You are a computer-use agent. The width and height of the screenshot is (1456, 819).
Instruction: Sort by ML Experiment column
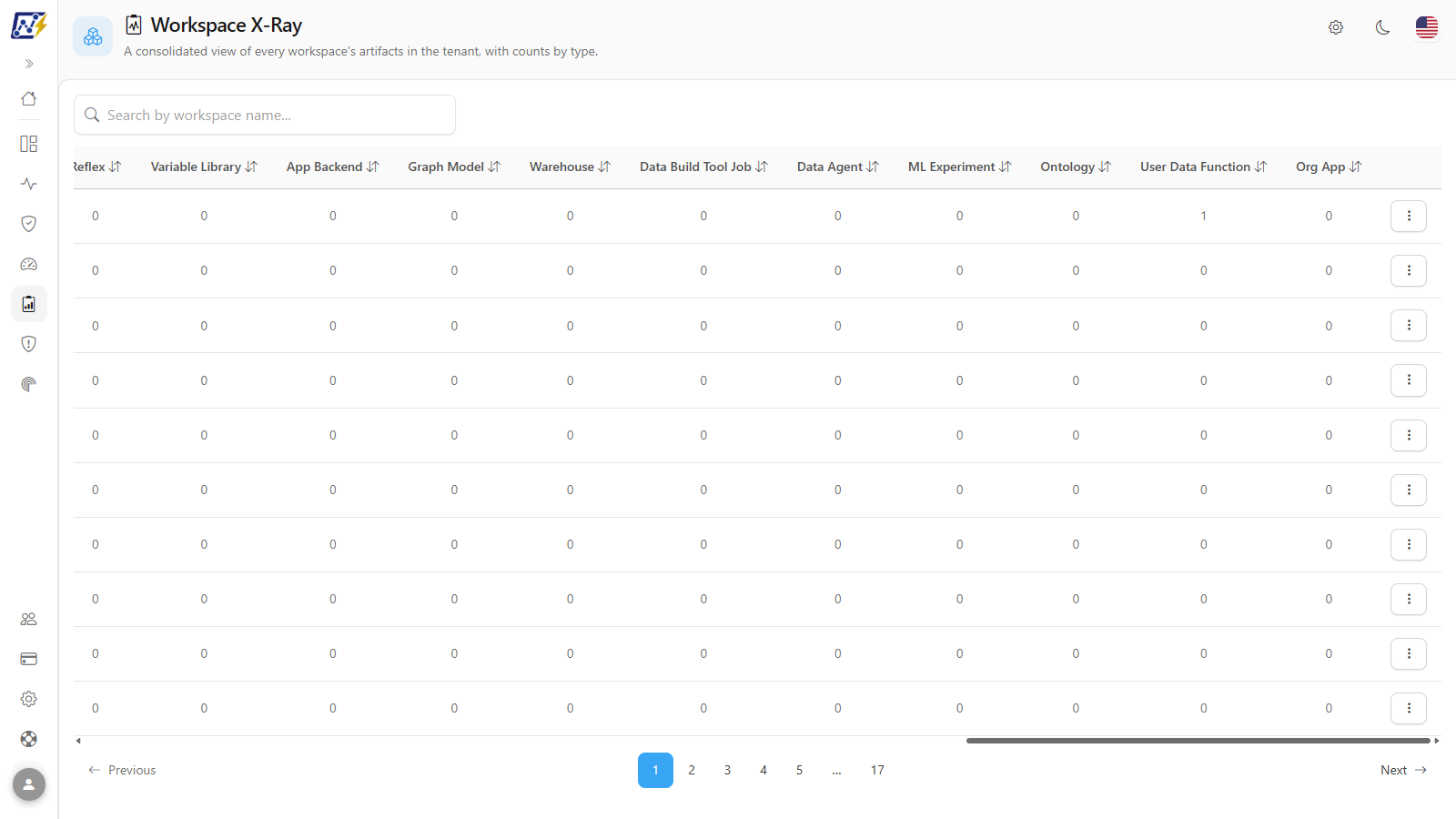959,167
